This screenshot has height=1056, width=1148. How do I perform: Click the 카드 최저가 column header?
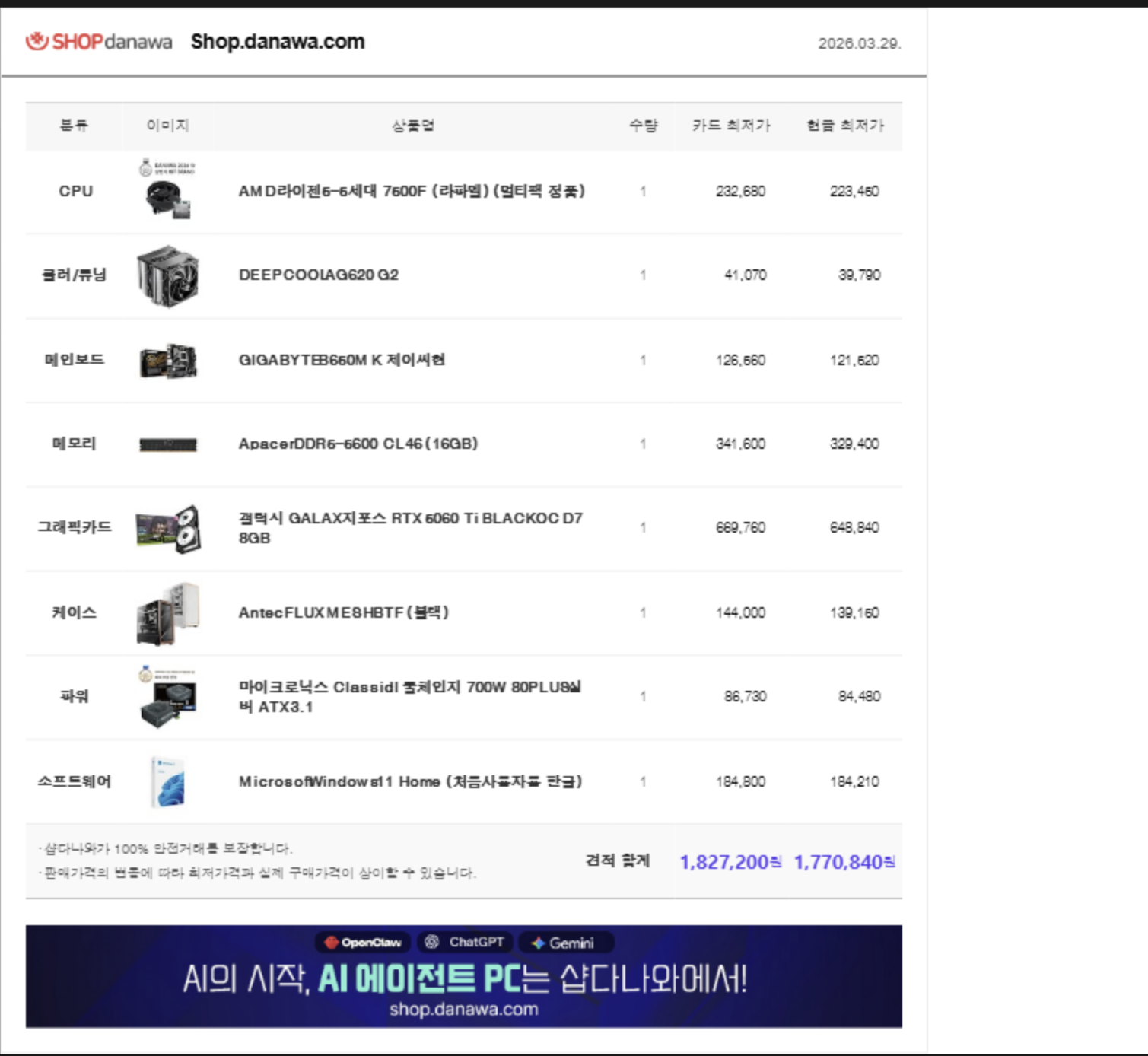[x=731, y=126]
